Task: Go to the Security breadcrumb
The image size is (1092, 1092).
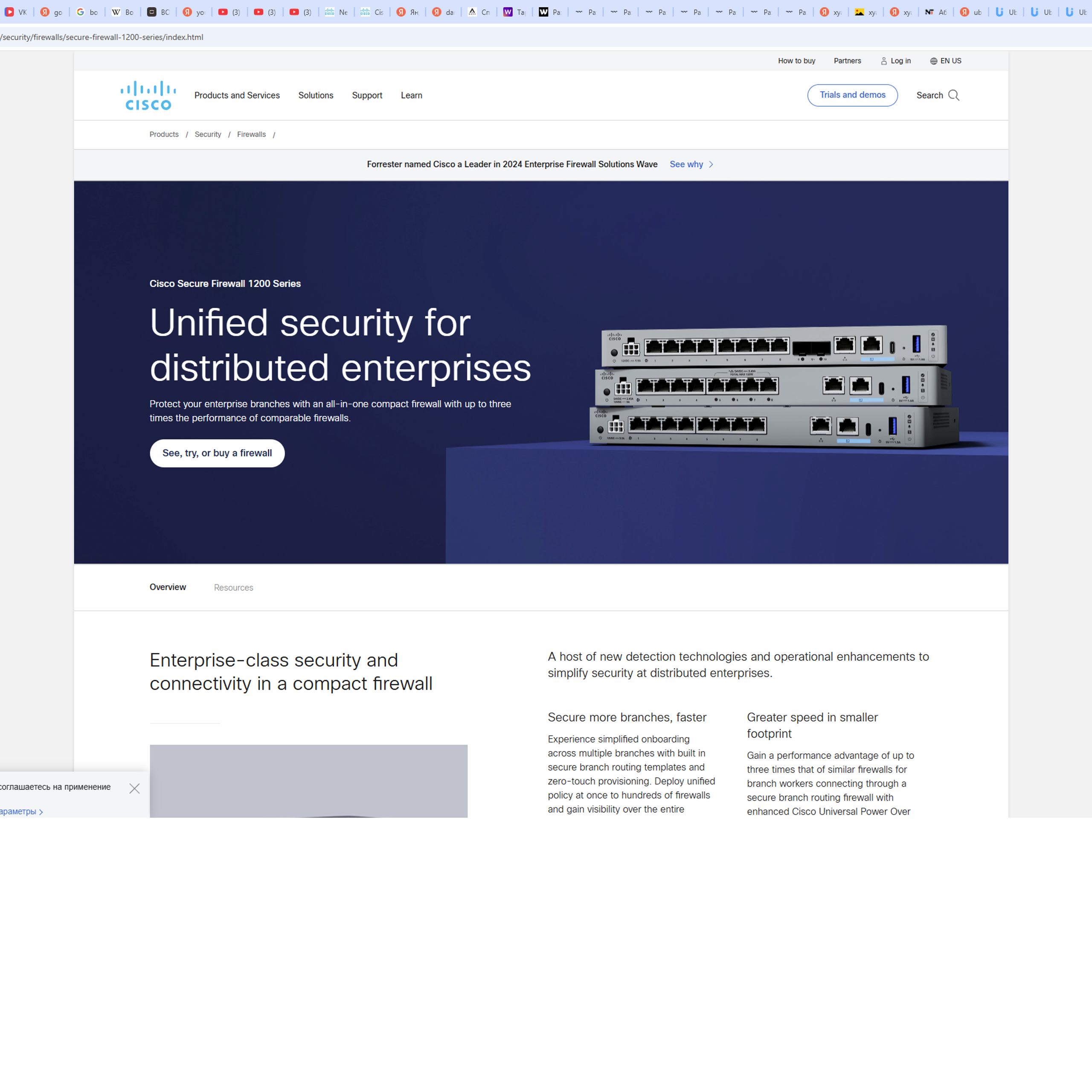Action: click(207, 134)
